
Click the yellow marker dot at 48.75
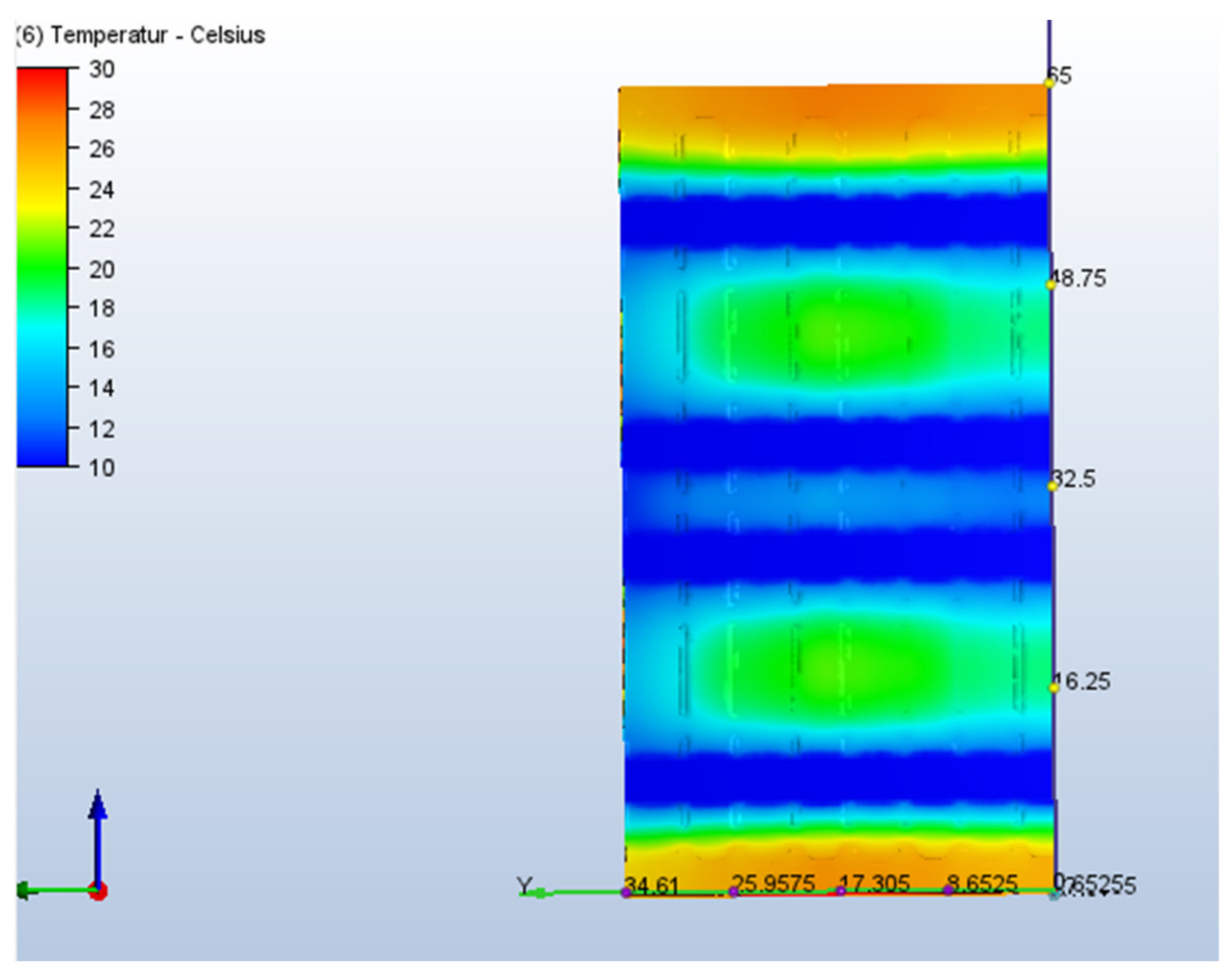pyautogui.click(x=1051, y=285)
